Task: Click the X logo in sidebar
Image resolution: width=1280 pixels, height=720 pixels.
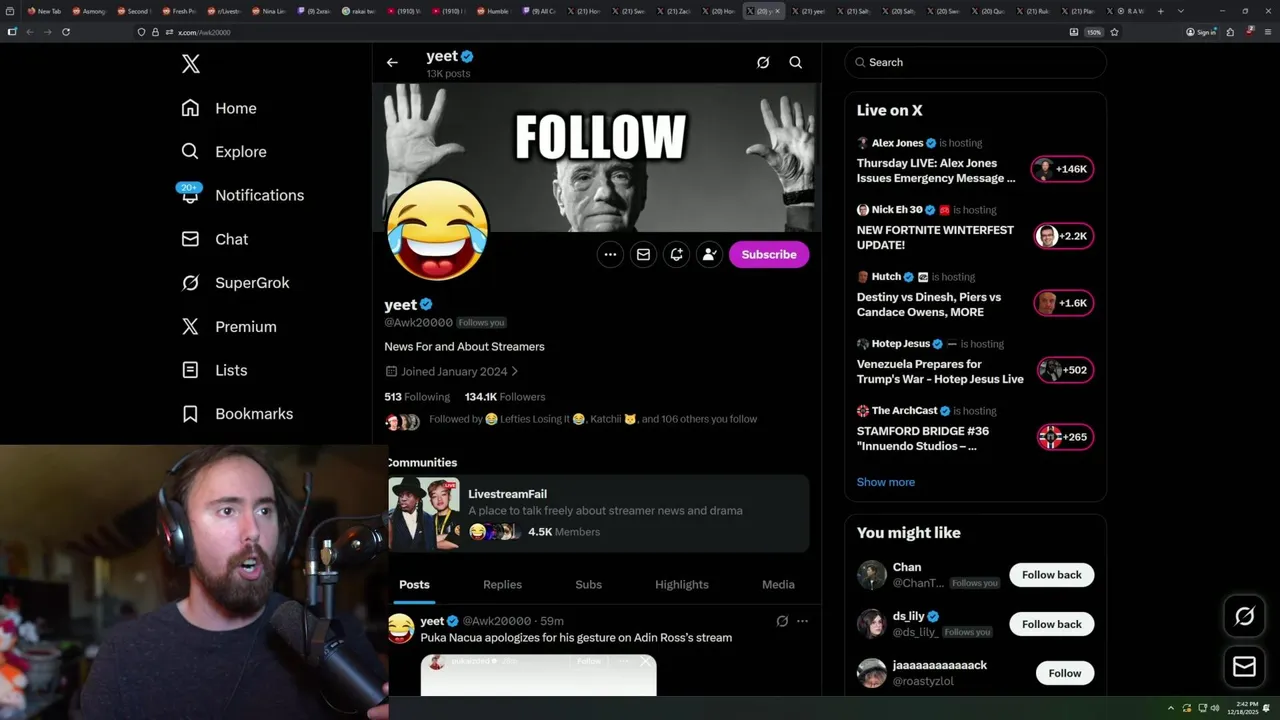Action: [191, 64]
